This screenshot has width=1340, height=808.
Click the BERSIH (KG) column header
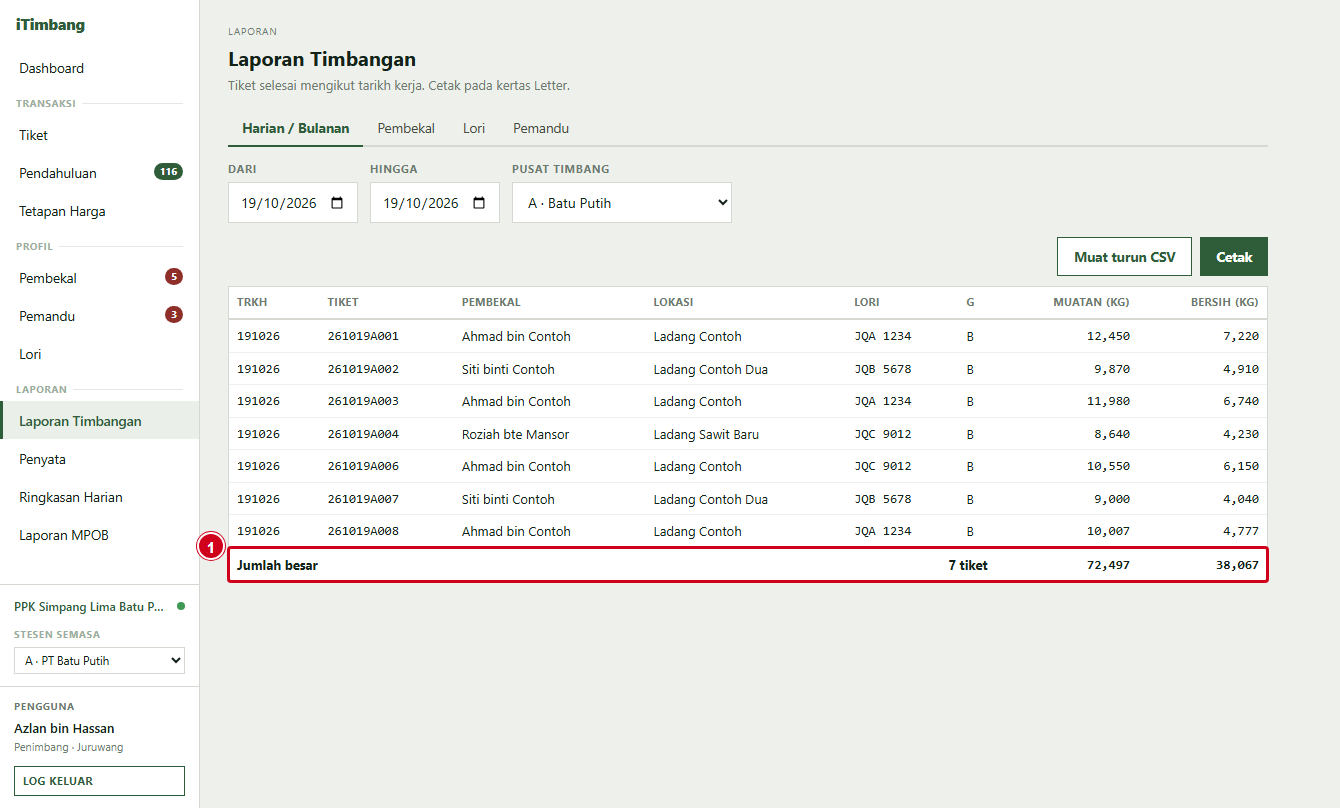click(1225, 302)
